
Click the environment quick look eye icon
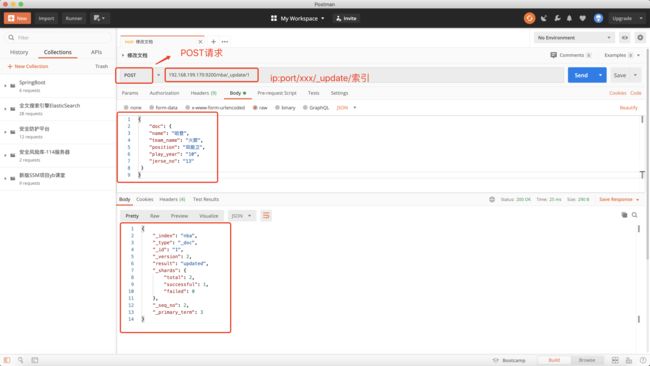pos(625,38)
